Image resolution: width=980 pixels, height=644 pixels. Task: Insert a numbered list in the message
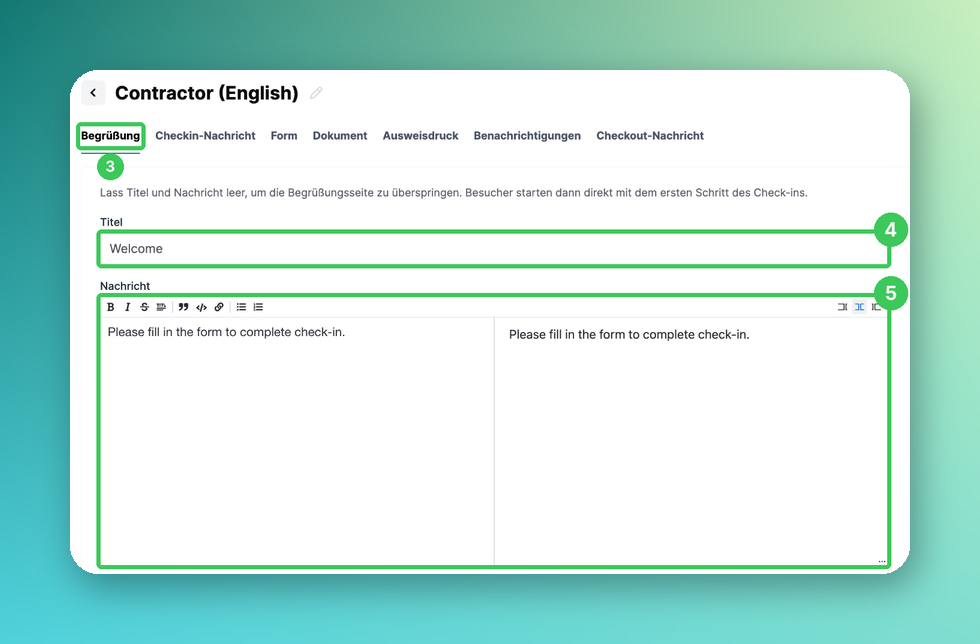258,307
